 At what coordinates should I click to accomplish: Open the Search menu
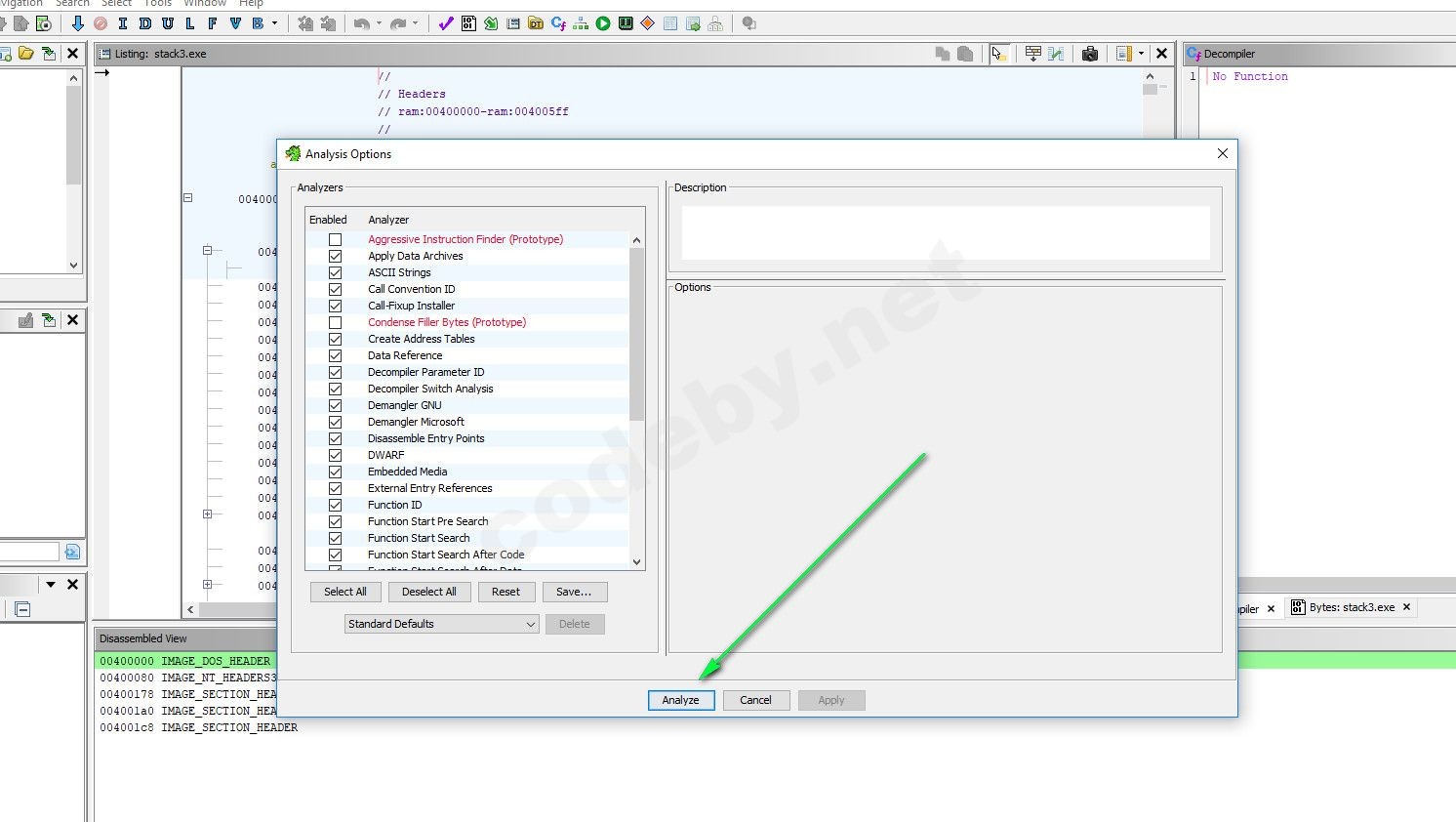pos(72,4)
